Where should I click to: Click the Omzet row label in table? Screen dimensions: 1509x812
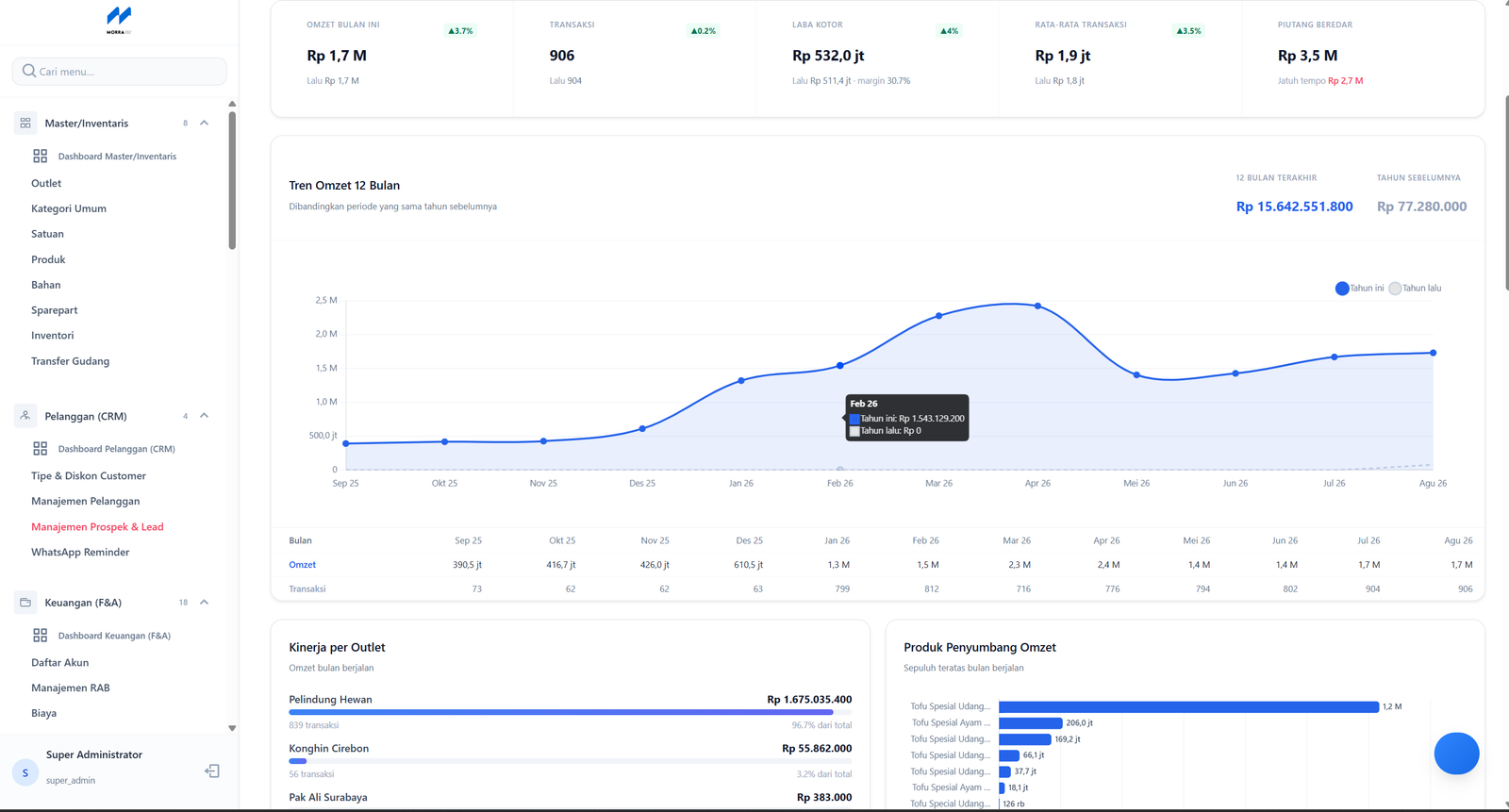(302, 564)
